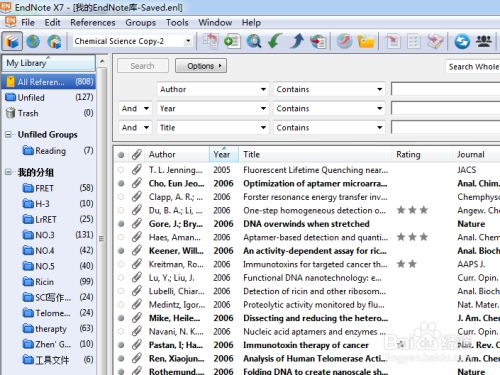500x375 pixels.
Task: Collapse the 我的分组 group set
Action: [x=9, y=172]
